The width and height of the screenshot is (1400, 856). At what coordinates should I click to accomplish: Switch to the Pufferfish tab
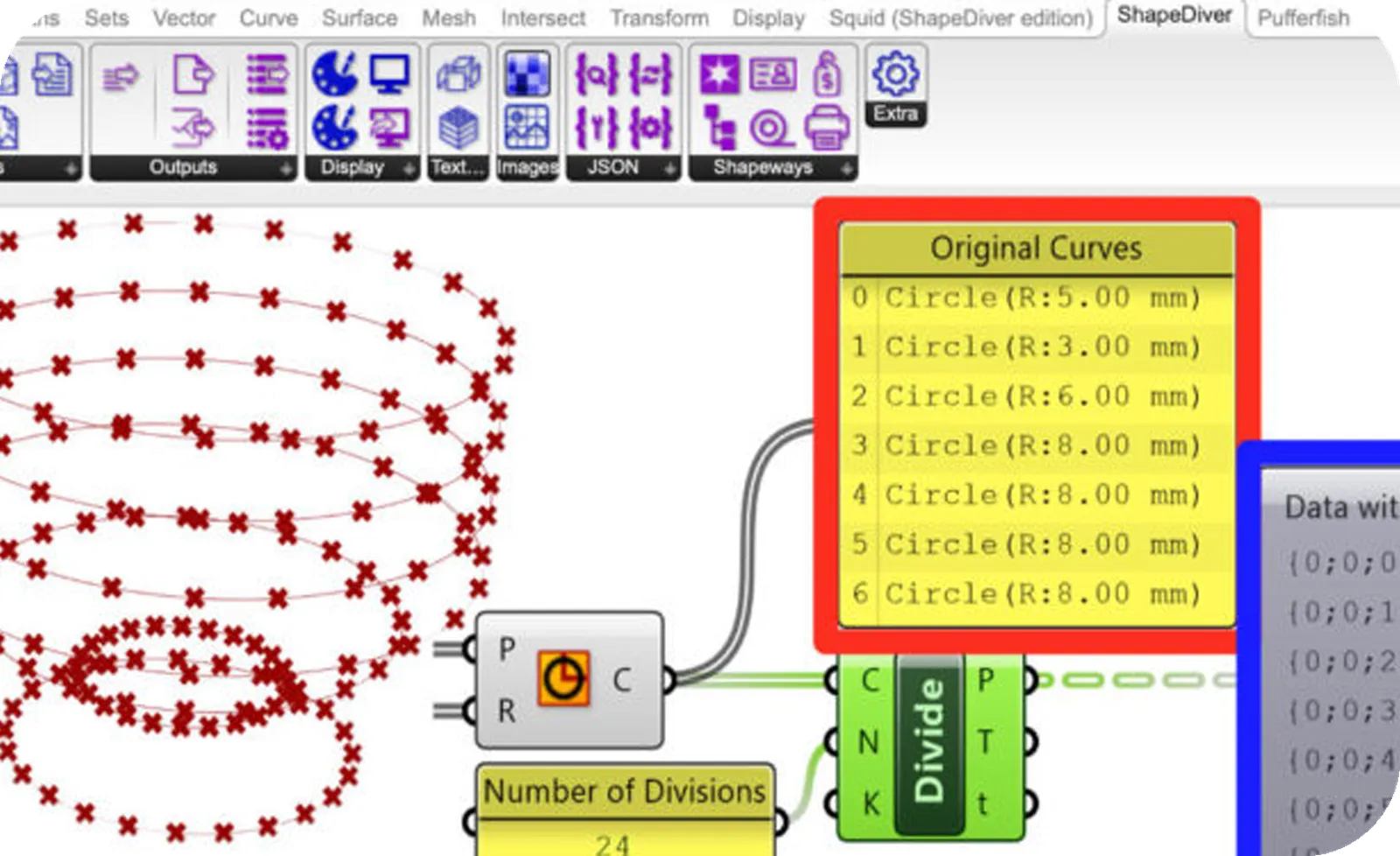[x=1303, y=18]
